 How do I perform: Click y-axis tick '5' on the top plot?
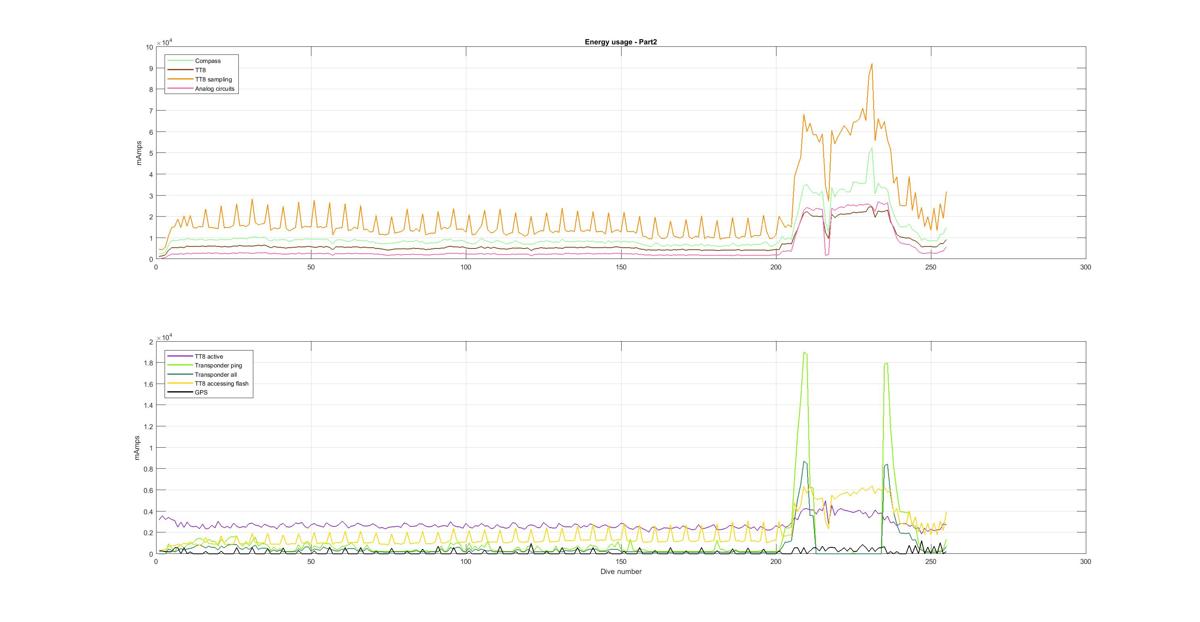pos(151,153)
